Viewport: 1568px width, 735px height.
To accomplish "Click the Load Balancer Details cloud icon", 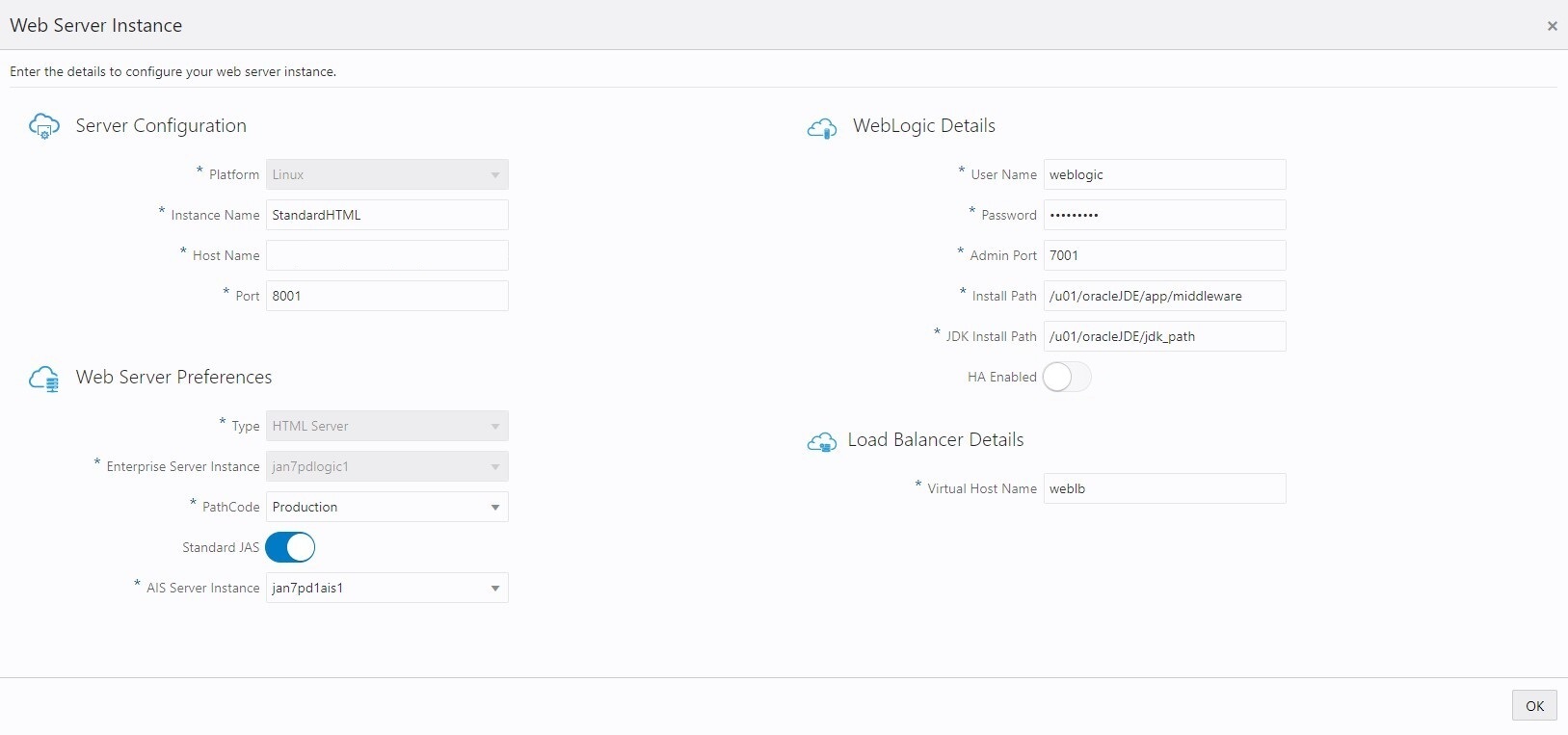I will [x=822, y=442].
